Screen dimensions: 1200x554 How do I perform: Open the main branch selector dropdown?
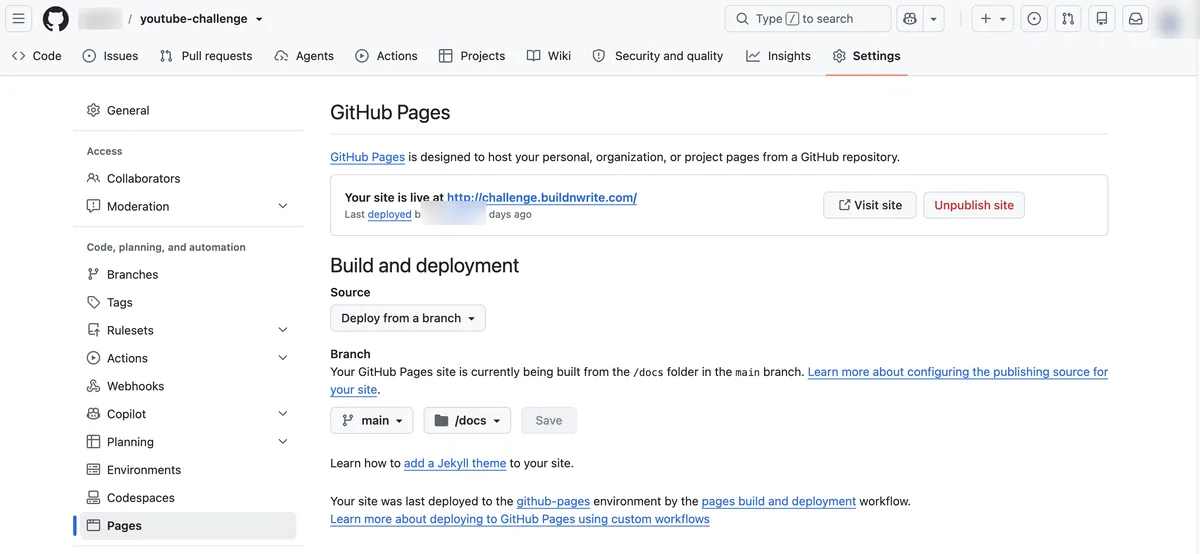pos(372,420)
